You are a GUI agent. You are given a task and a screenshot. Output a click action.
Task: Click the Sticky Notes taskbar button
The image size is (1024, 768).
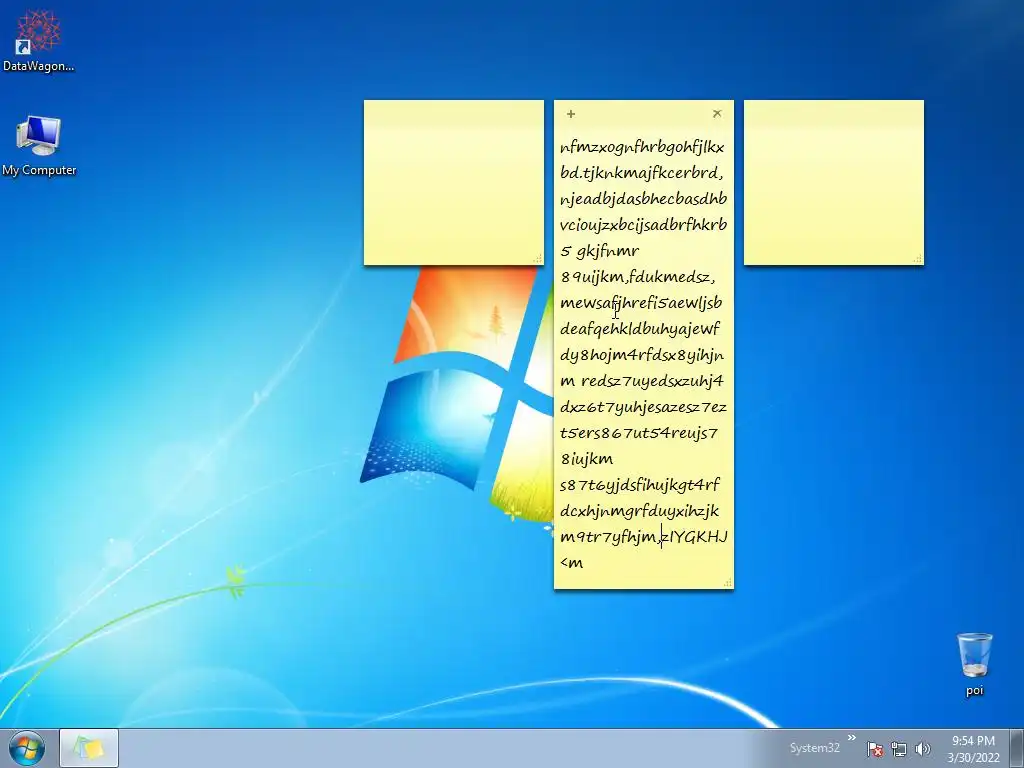(x=89, y=748)
